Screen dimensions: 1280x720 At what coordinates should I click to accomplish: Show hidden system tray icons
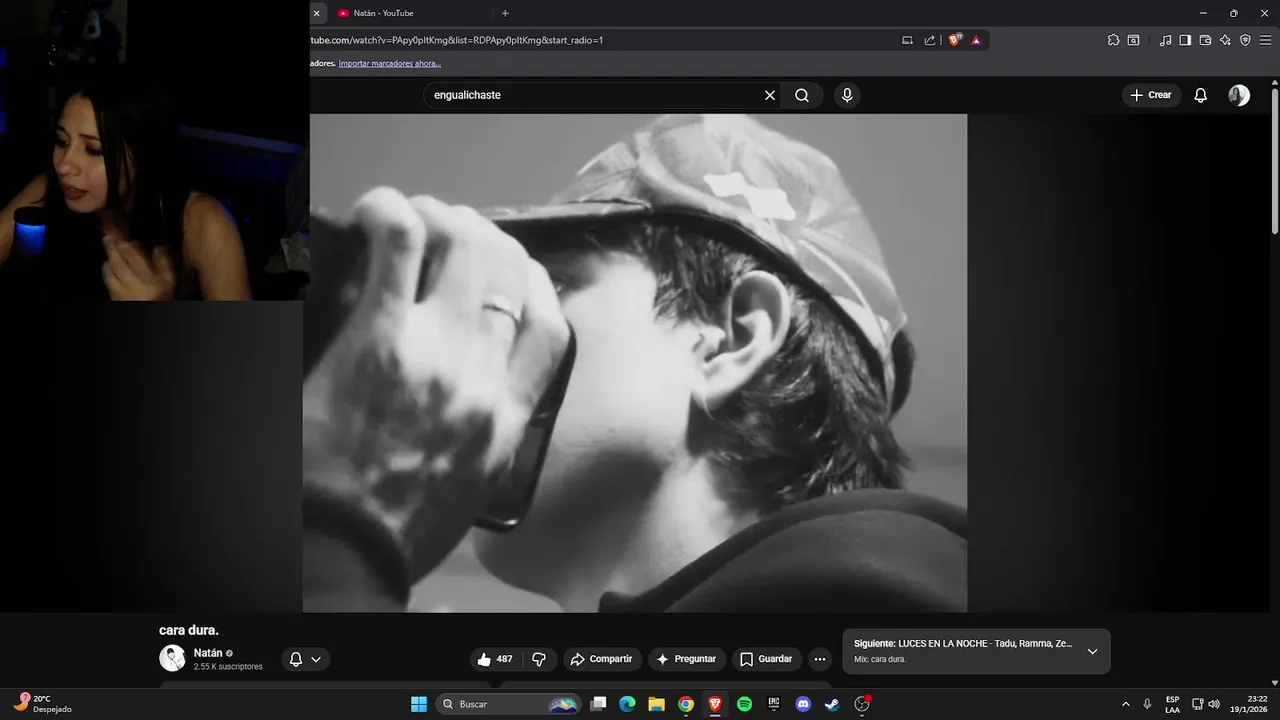pos(1126,704)
